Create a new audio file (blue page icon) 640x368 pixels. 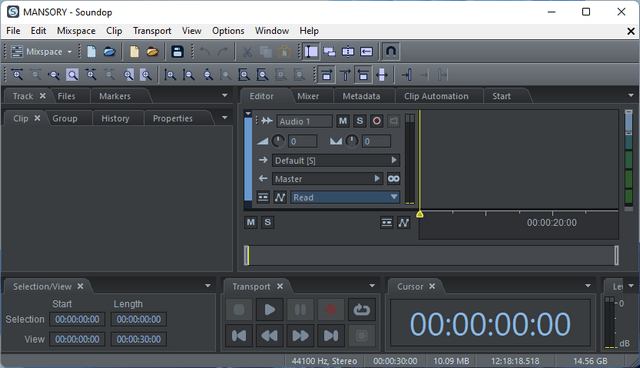click(91, 52)
